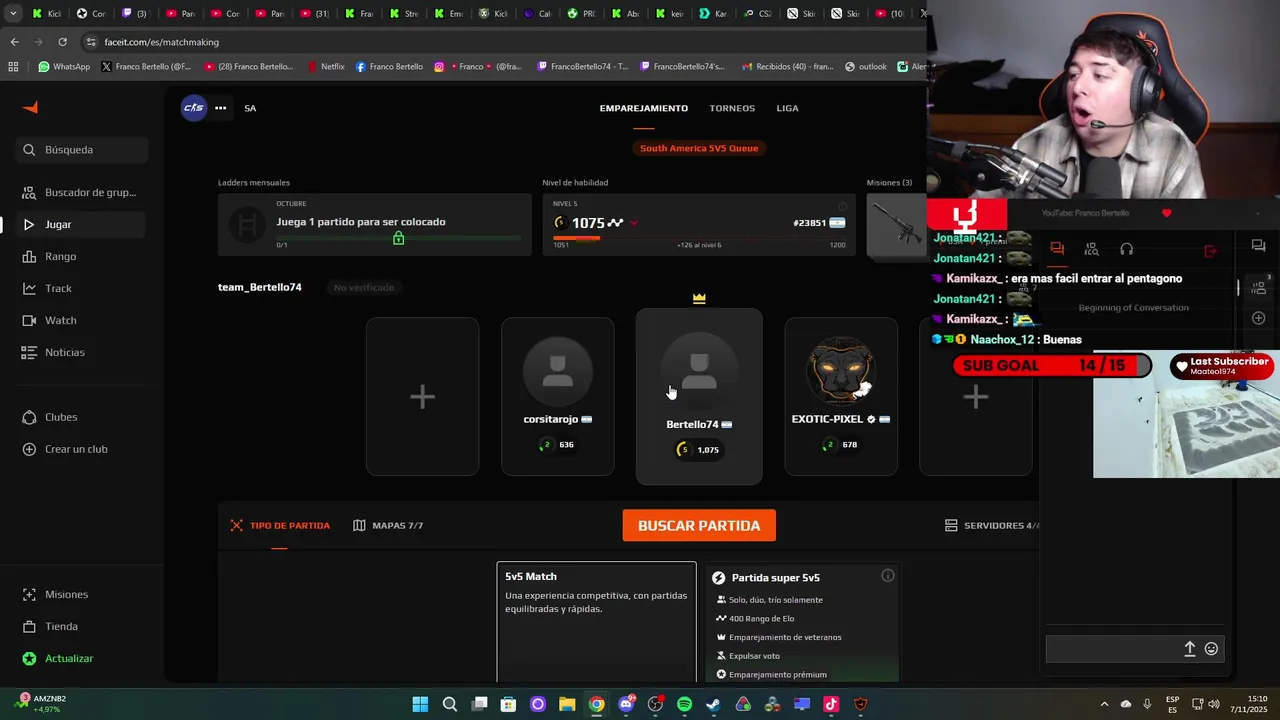Open Bertello74's player card
The height and width of the screenshot is (720, 1280).
click(x=699, y=396)
